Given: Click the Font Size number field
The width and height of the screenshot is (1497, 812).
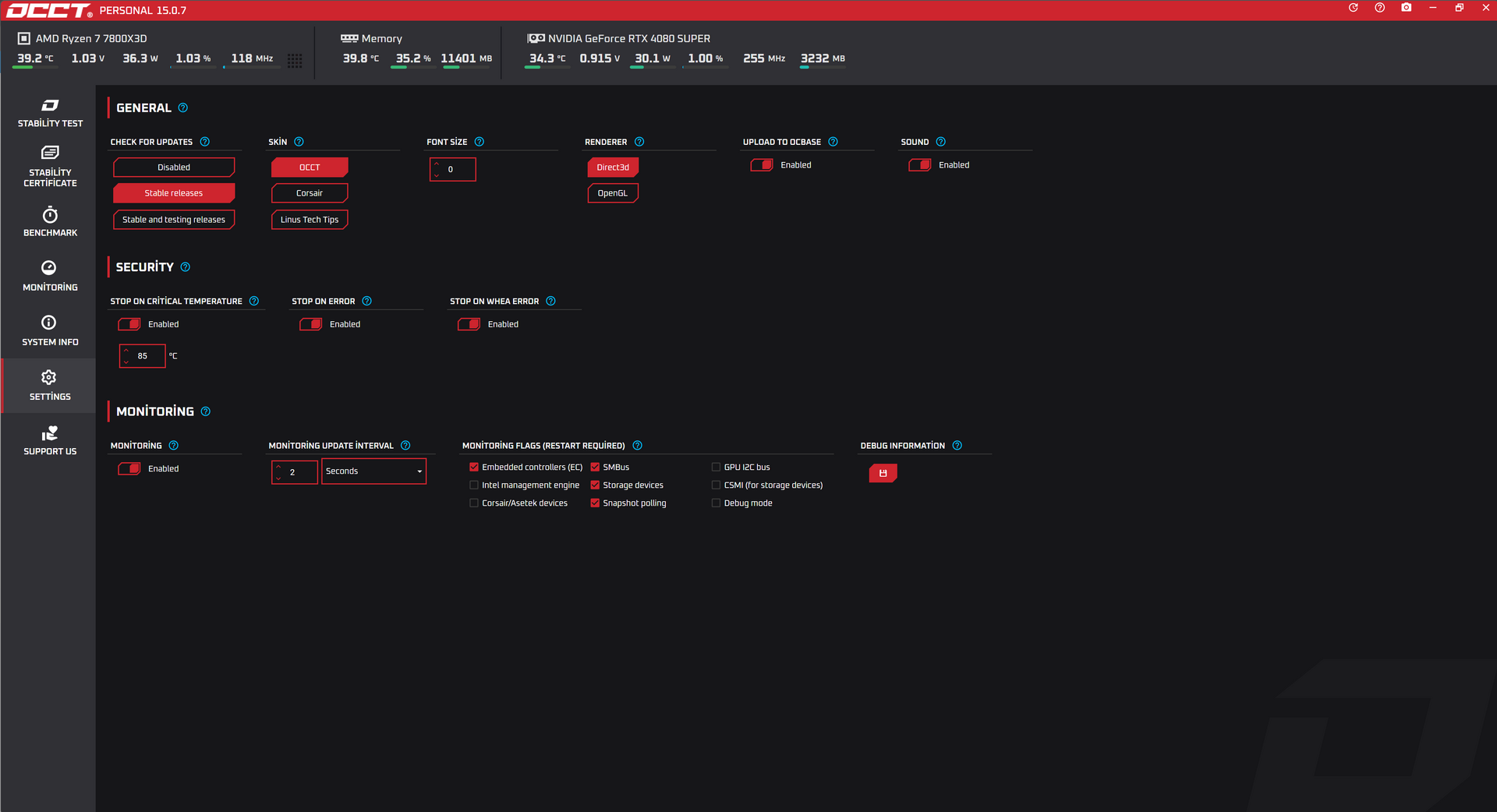Looking at the screenshot, I should tap(453, 169).
